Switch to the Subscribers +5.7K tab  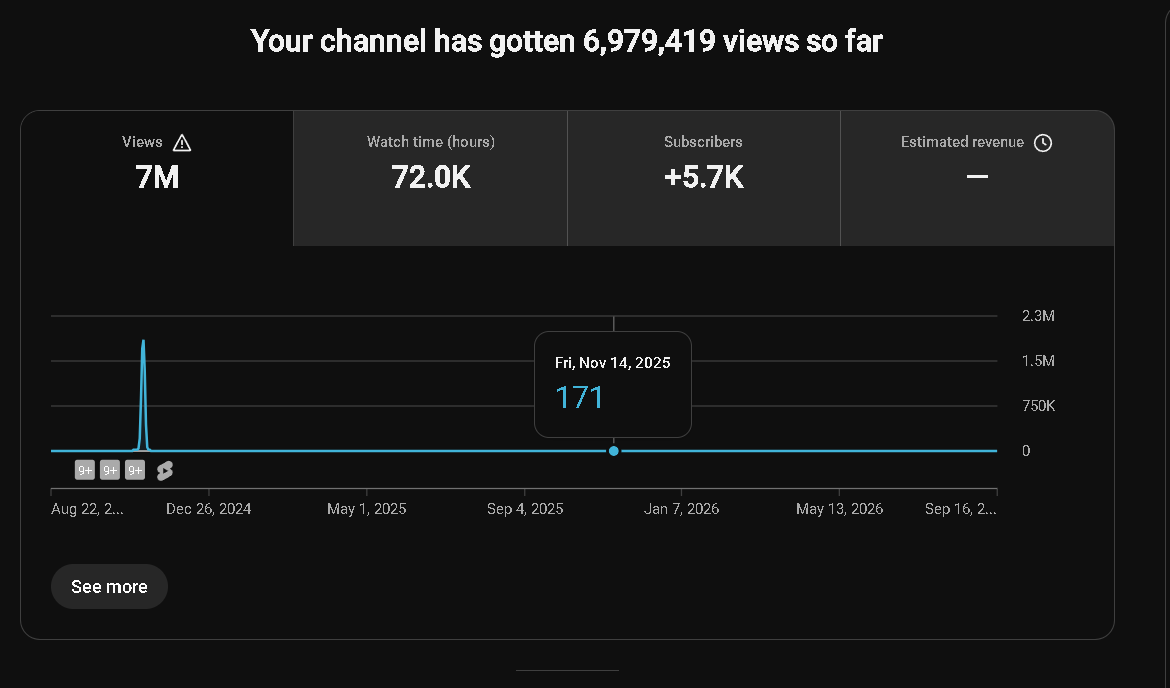point(704,178)
